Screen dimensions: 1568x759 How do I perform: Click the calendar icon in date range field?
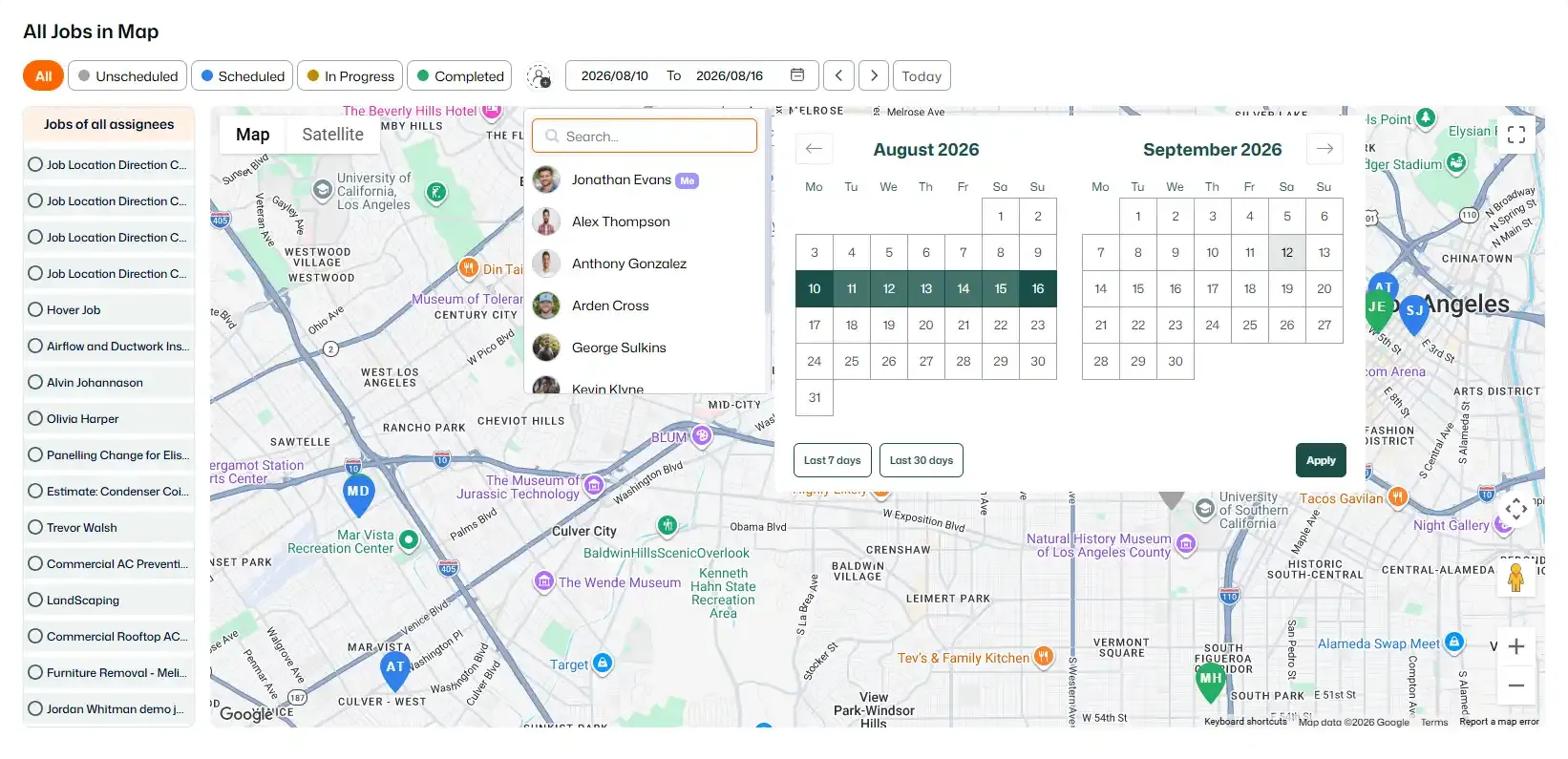[797, 75]
